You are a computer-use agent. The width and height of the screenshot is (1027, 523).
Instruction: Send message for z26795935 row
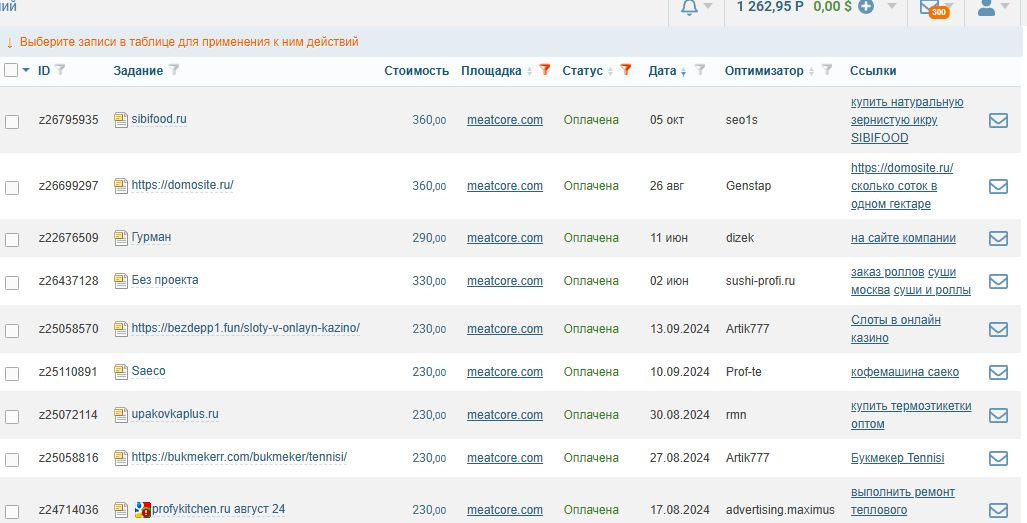click(998, 120)
